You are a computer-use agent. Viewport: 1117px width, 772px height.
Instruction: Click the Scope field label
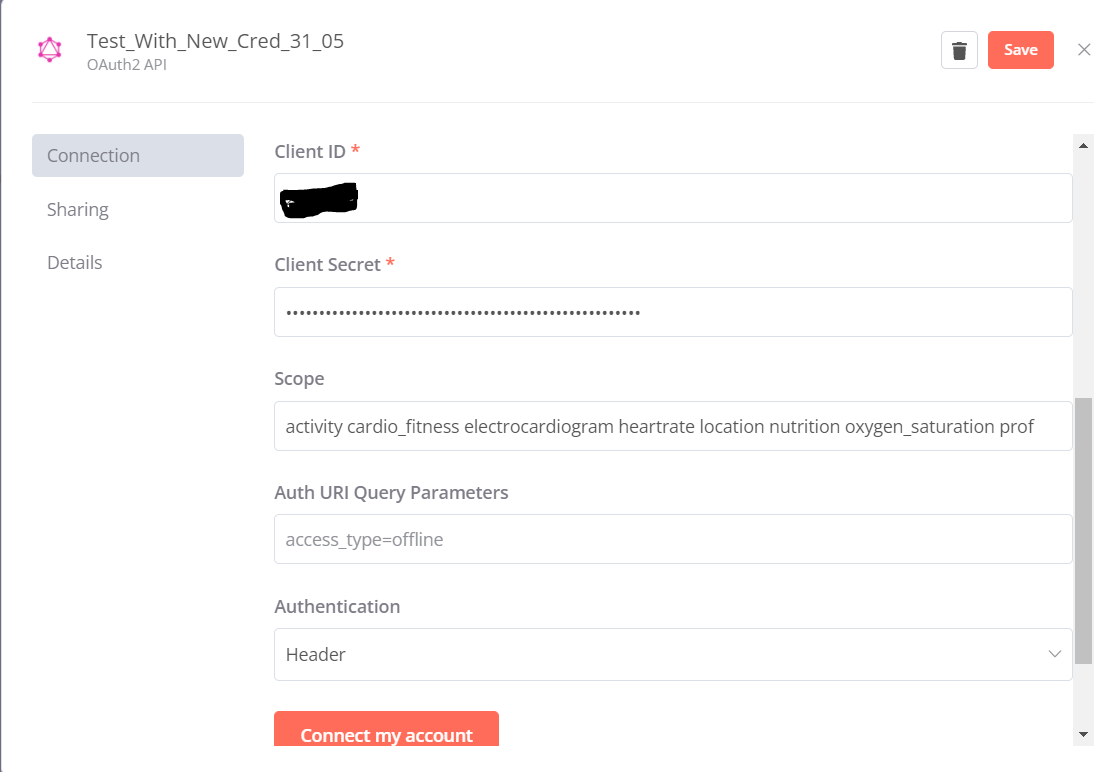(299, 378)
